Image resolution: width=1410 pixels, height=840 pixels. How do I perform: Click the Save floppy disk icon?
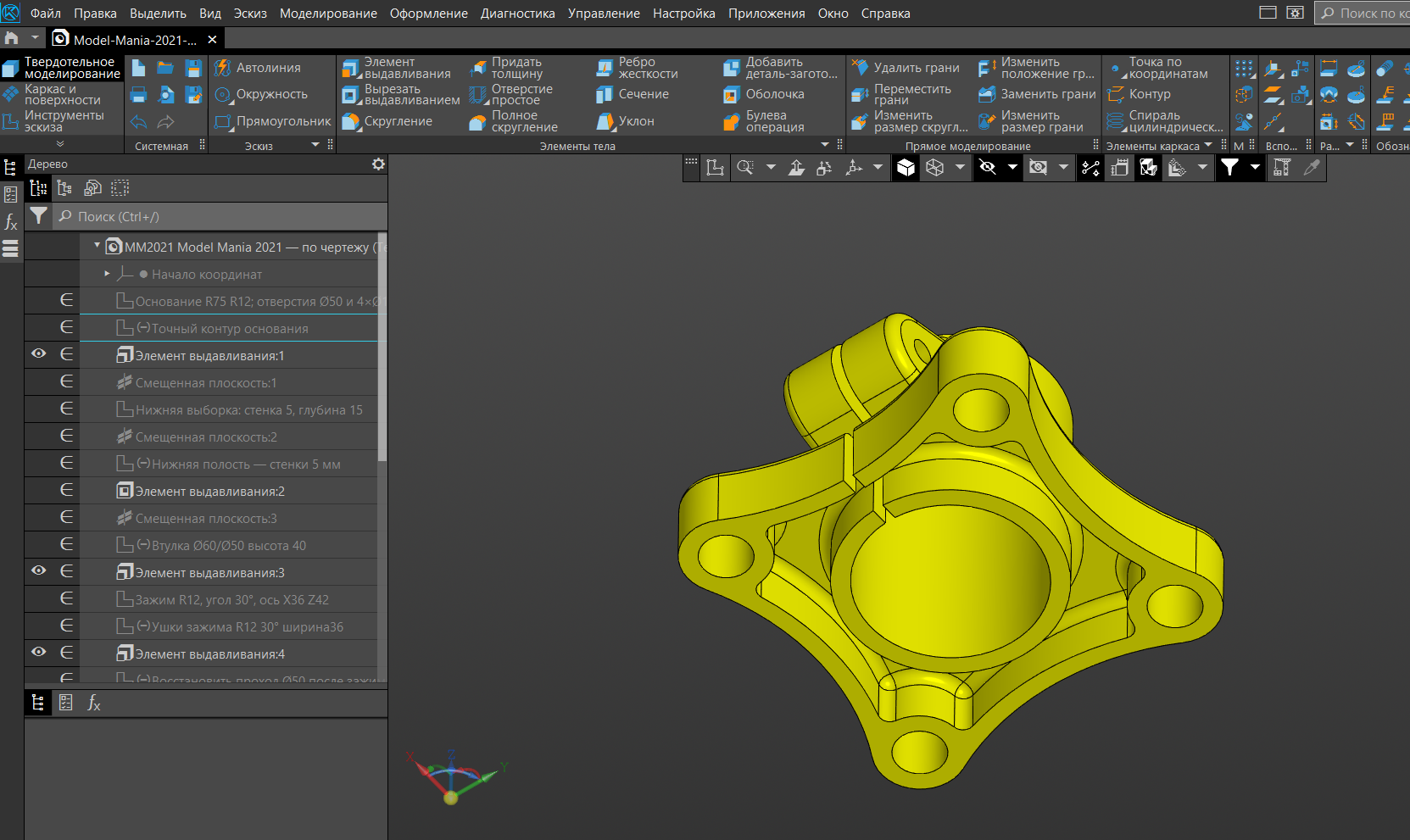193,69
